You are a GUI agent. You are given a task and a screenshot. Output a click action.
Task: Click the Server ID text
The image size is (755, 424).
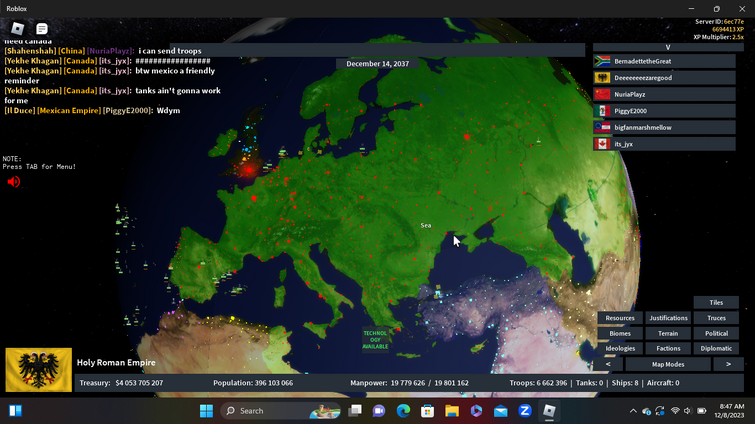tap(719, 22)
